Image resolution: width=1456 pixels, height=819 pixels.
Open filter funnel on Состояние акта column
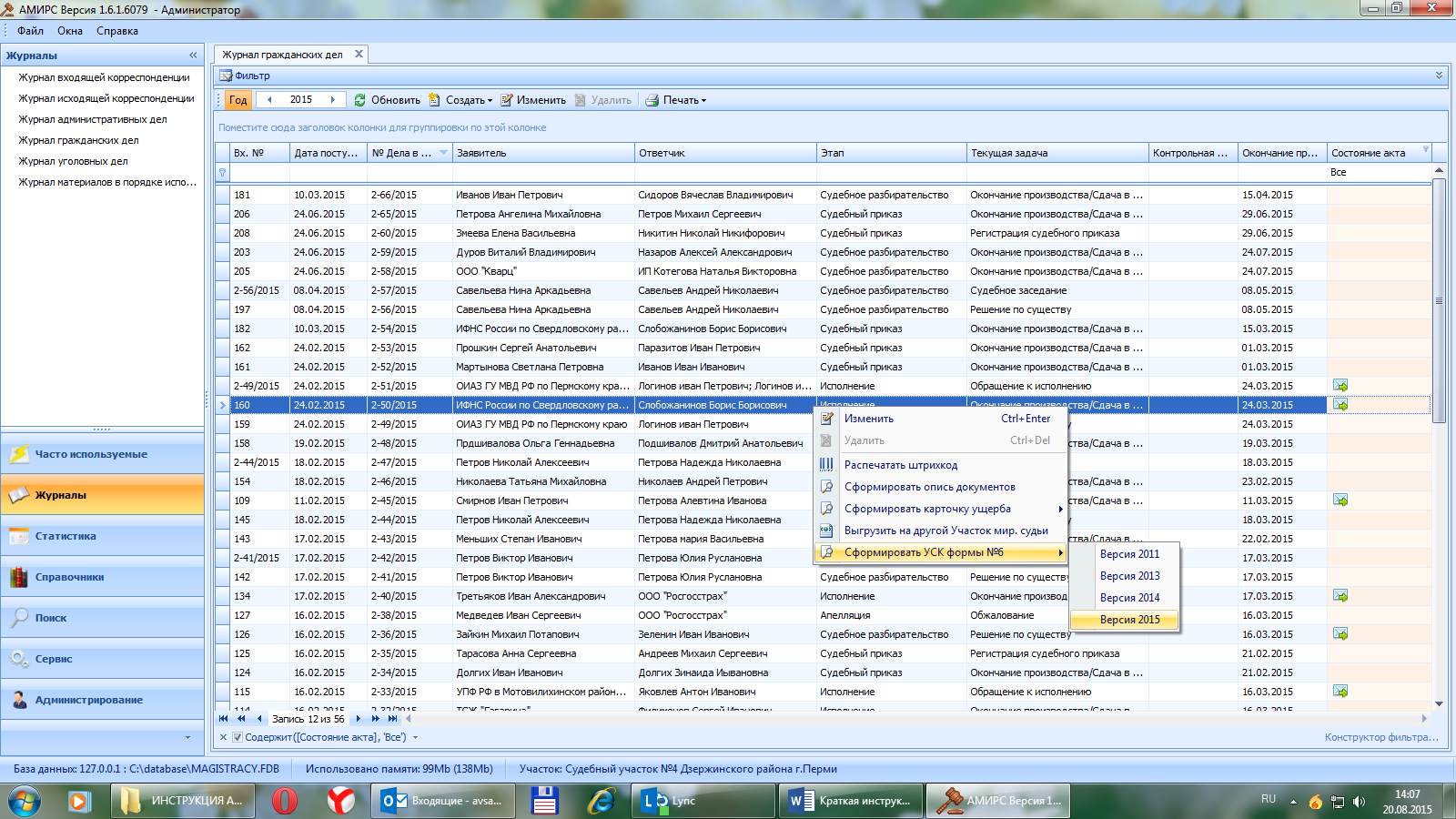point(1425,149)
